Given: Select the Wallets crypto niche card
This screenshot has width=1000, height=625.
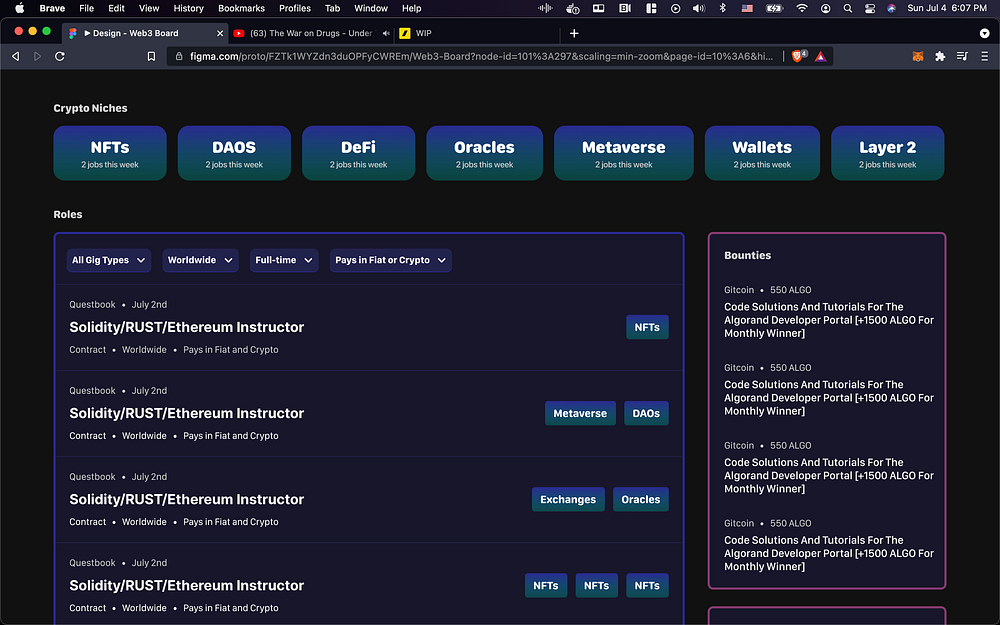Looking at the screenshot, I should tap(762, 153).
